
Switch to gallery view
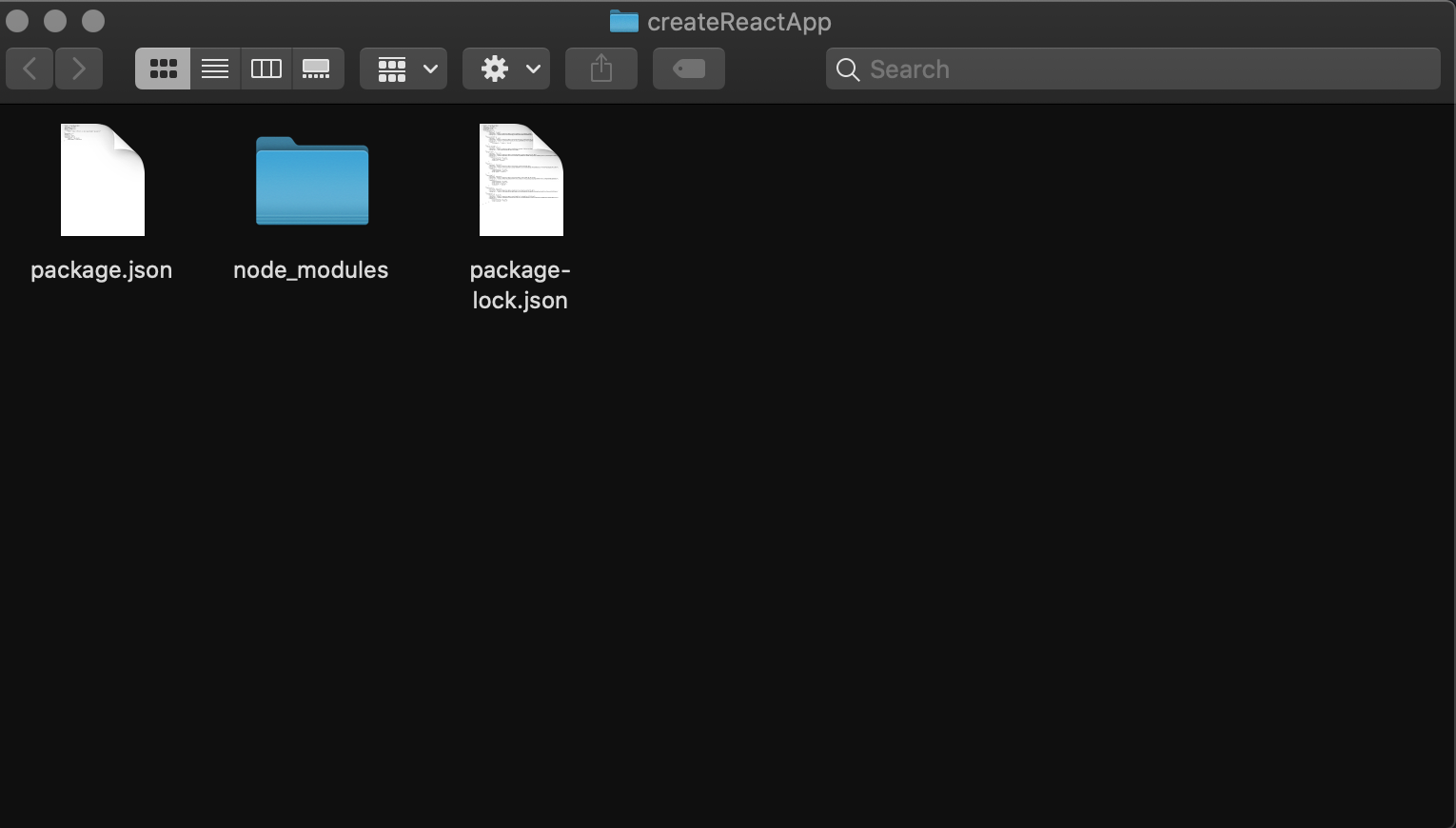[317, 69]
